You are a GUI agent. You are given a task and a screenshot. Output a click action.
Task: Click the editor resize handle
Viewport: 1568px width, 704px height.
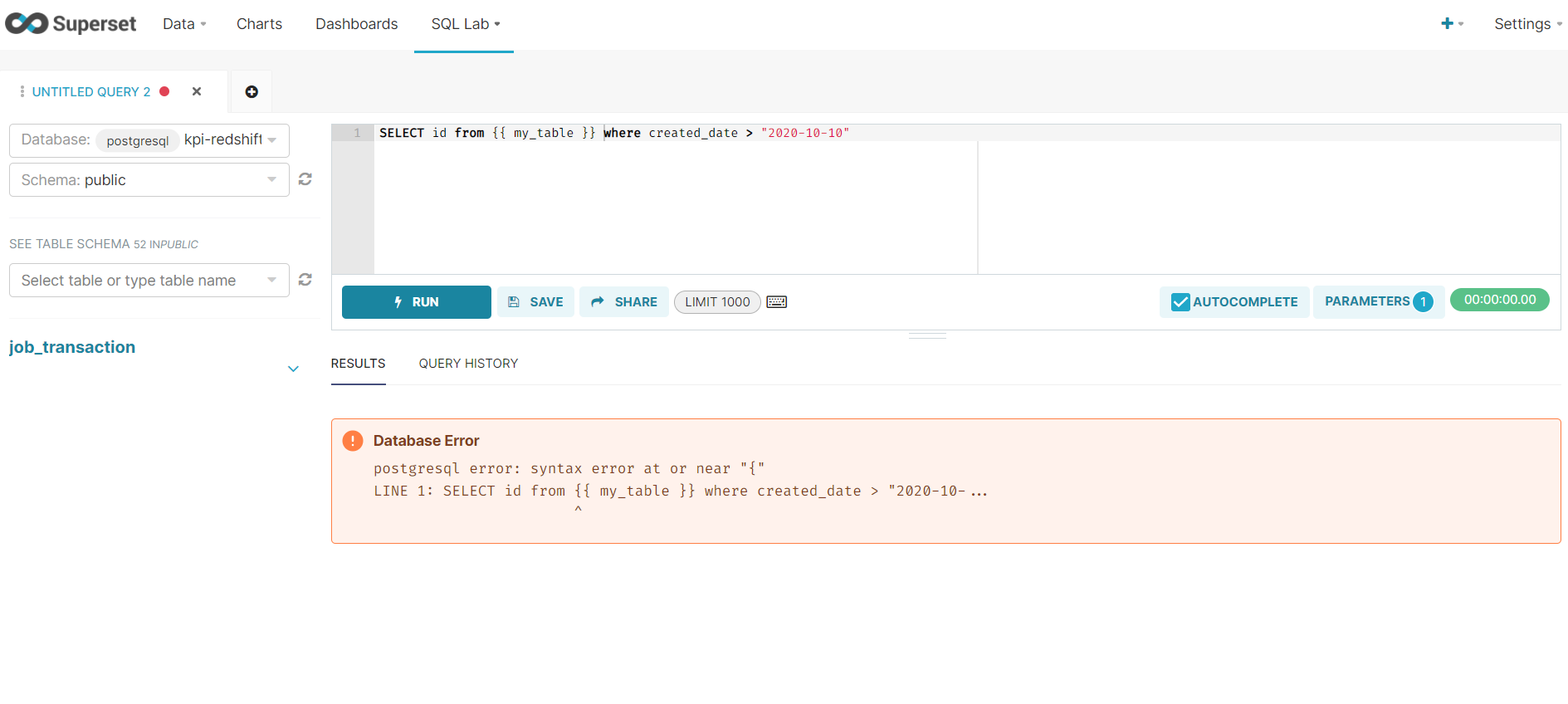927,336
